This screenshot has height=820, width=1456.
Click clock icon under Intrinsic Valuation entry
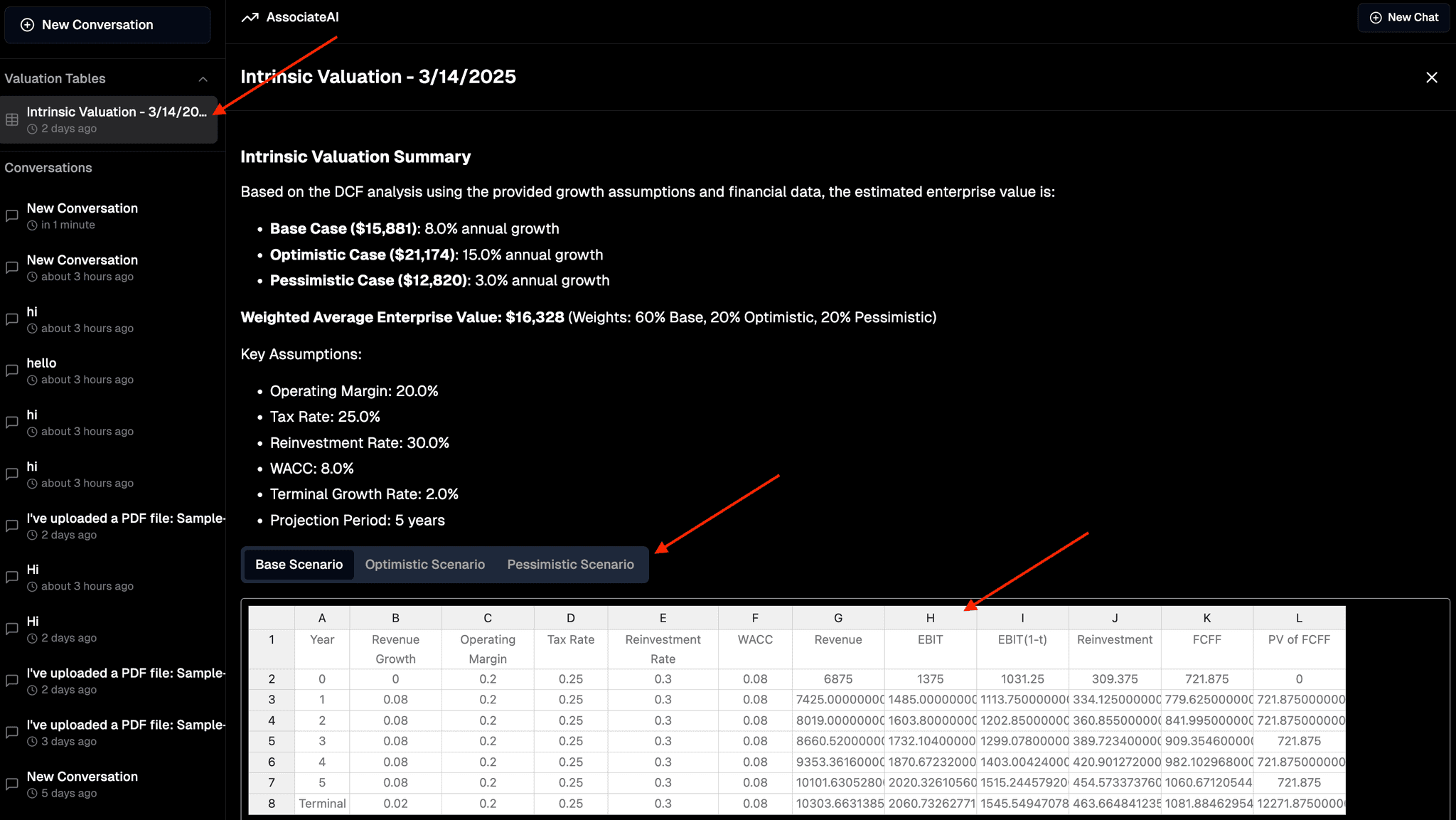[32, 129]
